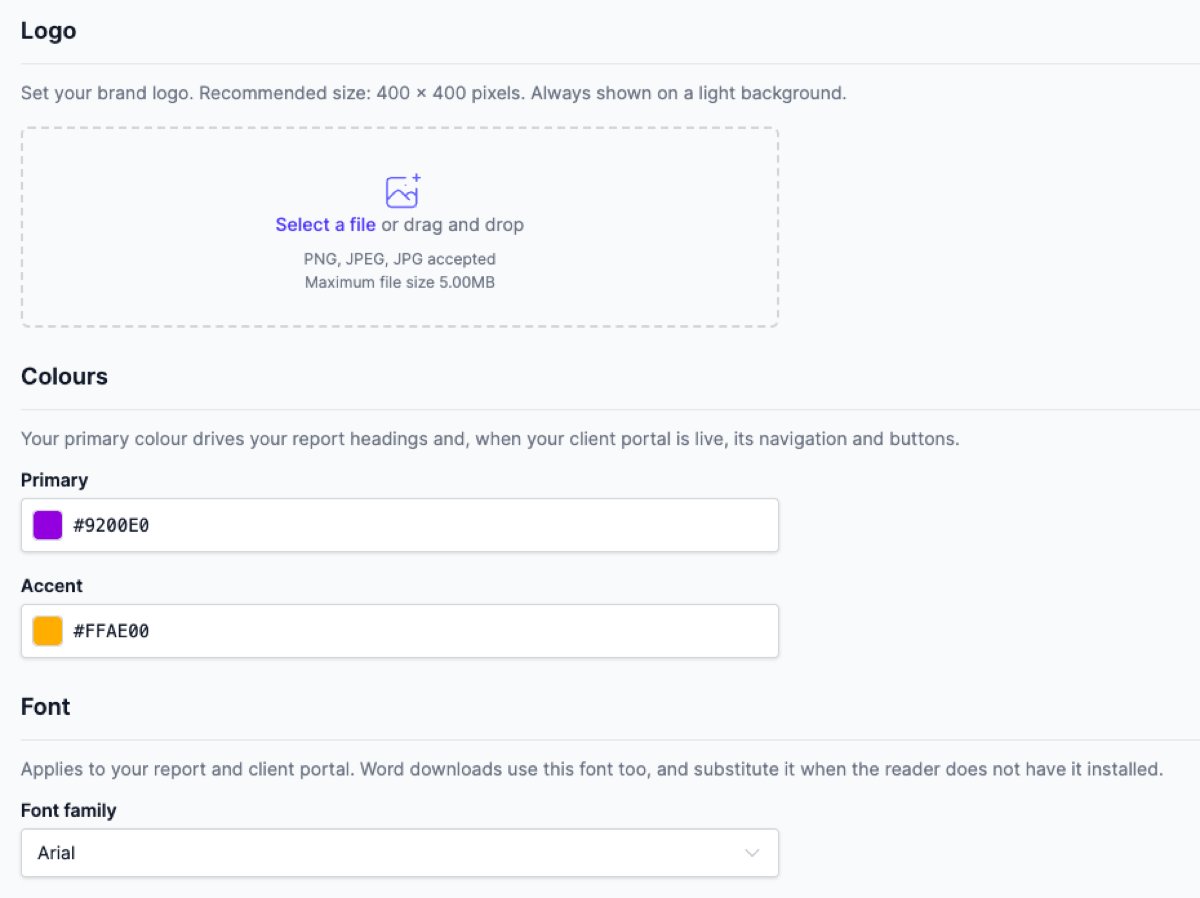Image resolution: width=1200 pixels, height=898 pixels.
Task: Open the "Select a file" link
Action: click(x=326, y=225)
